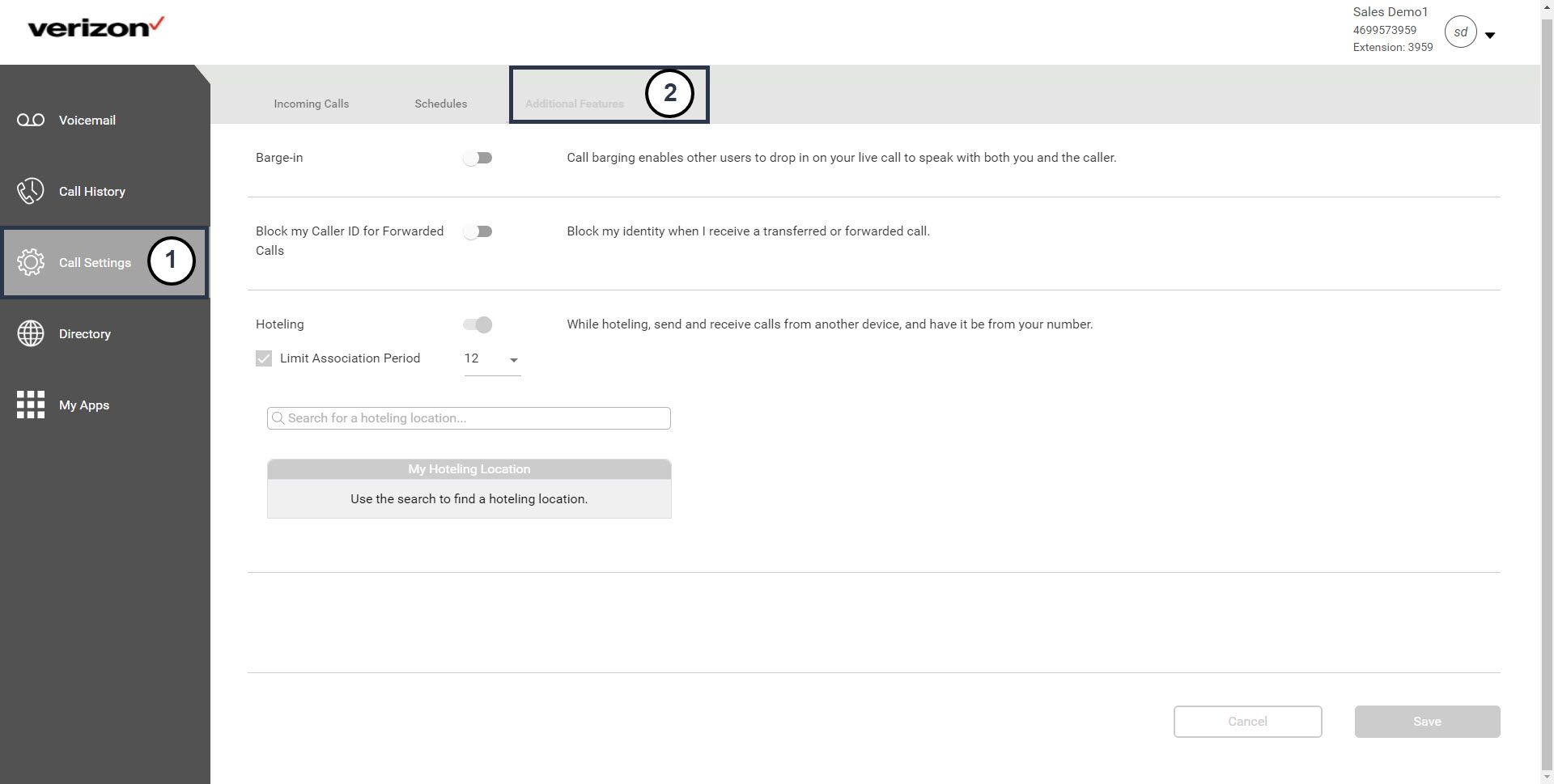Click the Verizon logo
Image resolution: width=1554 pixels, height=784 pixels.
96,28
